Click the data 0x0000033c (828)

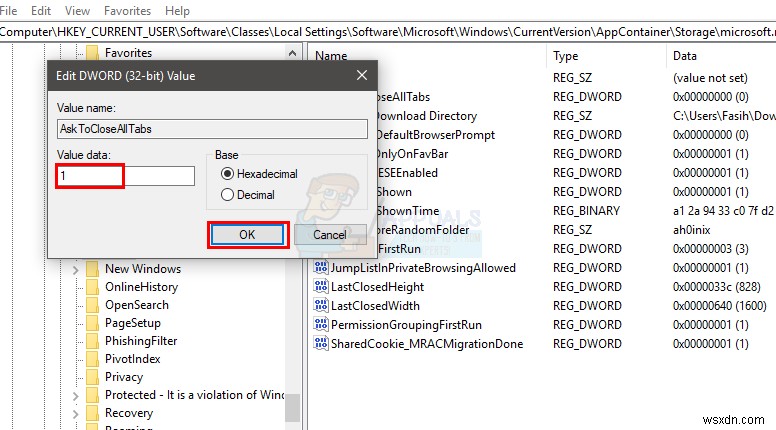(x=717, y=287)
